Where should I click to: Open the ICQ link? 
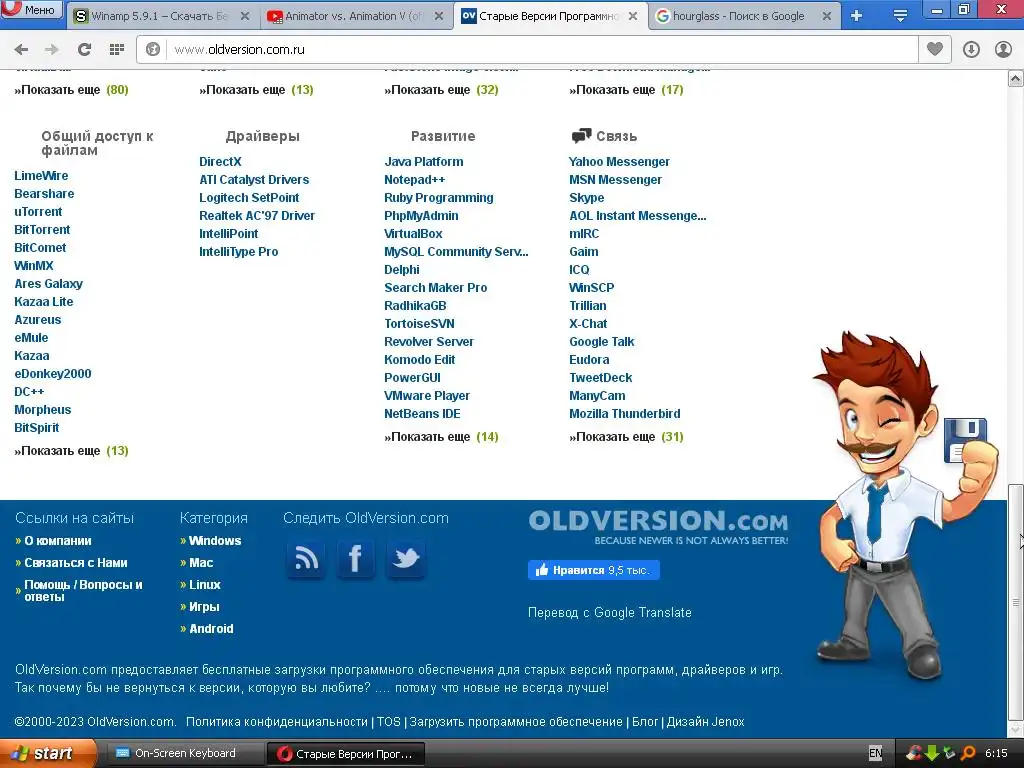point(579,270)
